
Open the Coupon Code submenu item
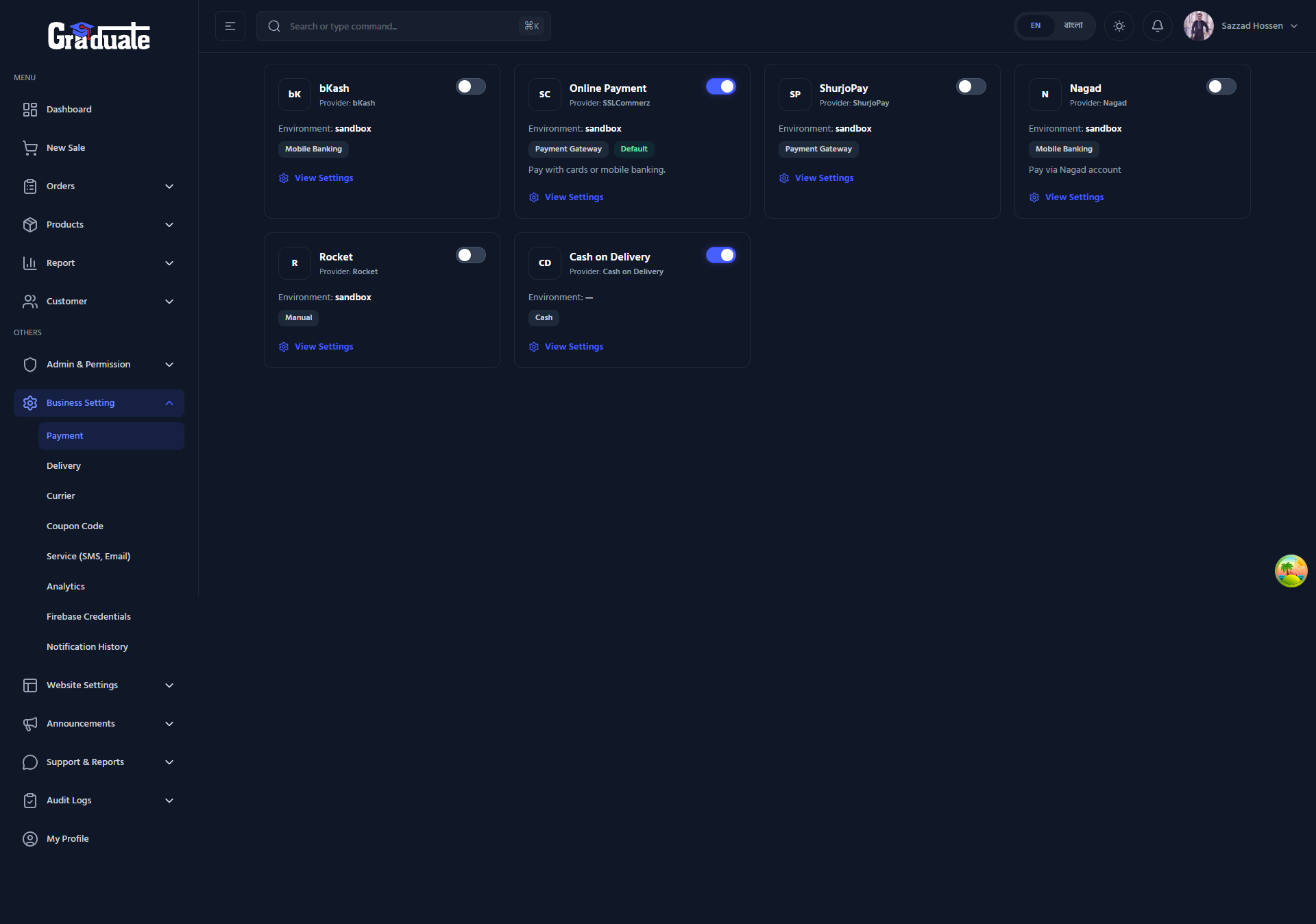pos(111,526)
